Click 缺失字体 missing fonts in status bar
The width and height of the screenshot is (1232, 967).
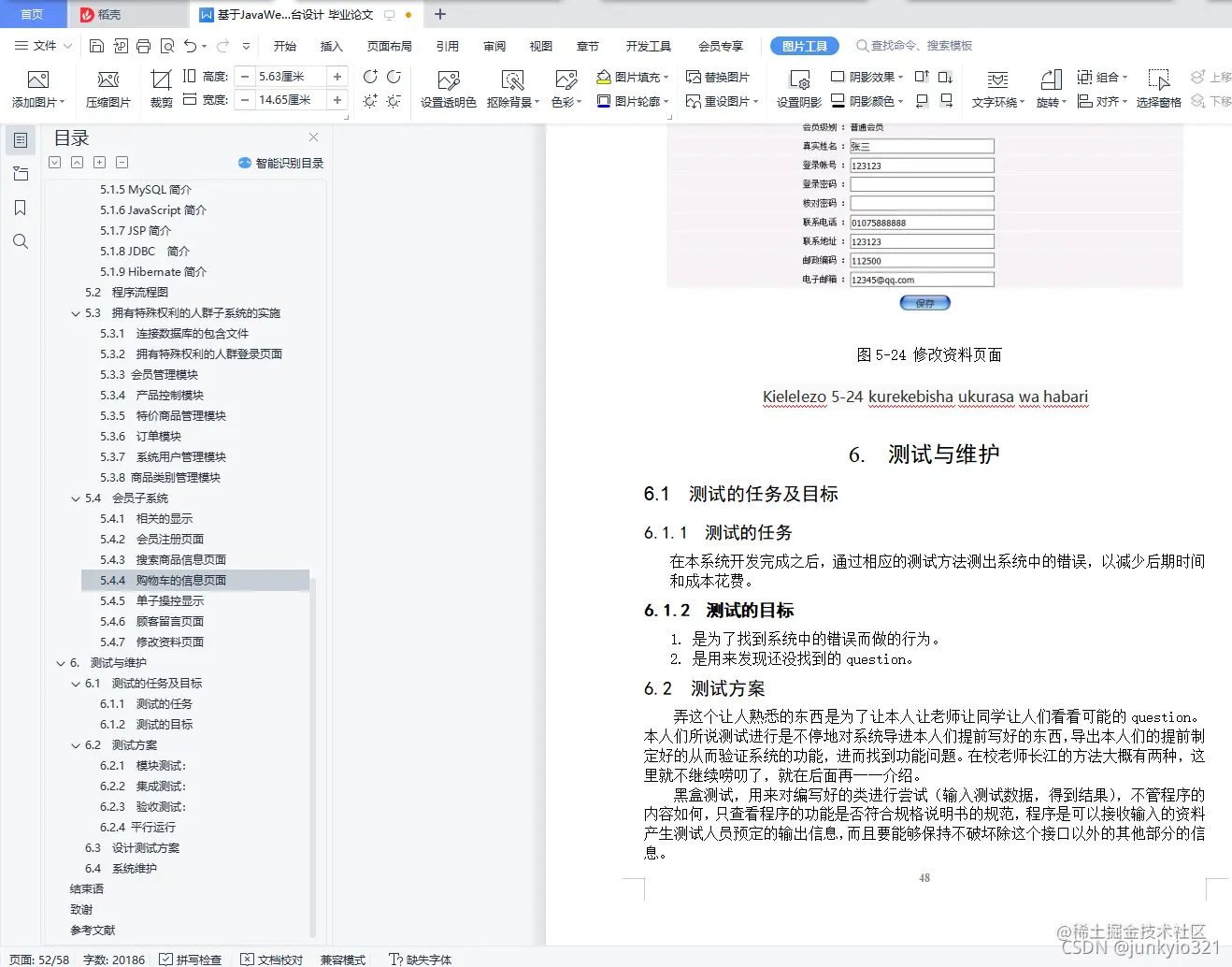click(420, 960)
